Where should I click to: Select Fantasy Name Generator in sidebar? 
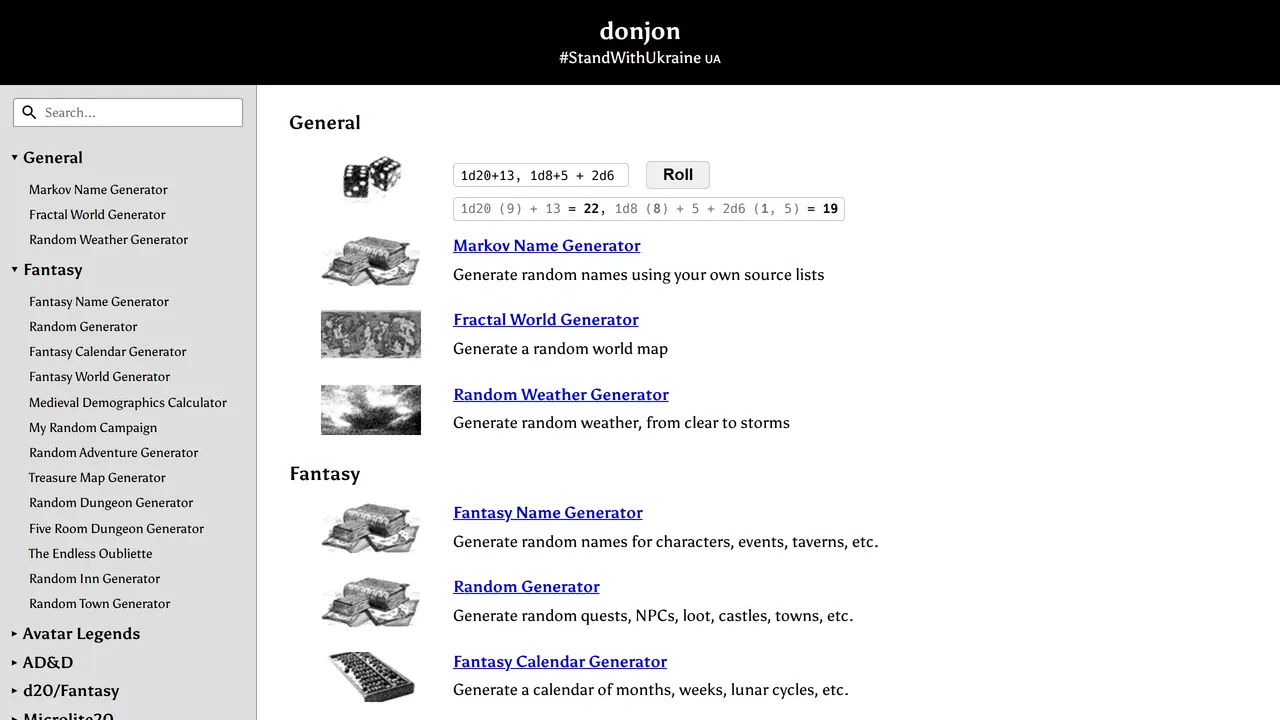pyautogui.click(x=99, y=302)
